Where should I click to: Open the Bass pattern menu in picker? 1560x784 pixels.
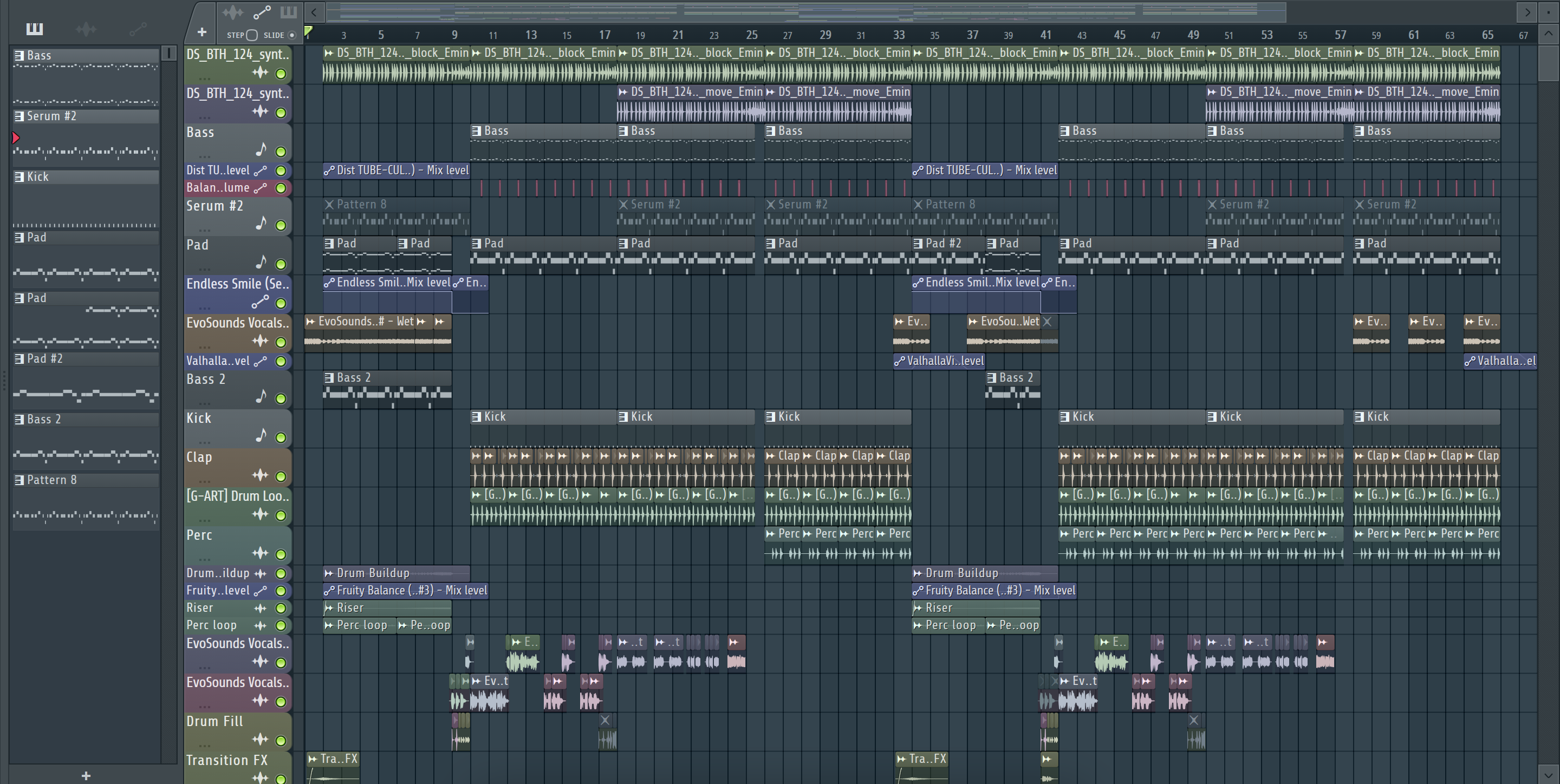(x=19, y=55)
